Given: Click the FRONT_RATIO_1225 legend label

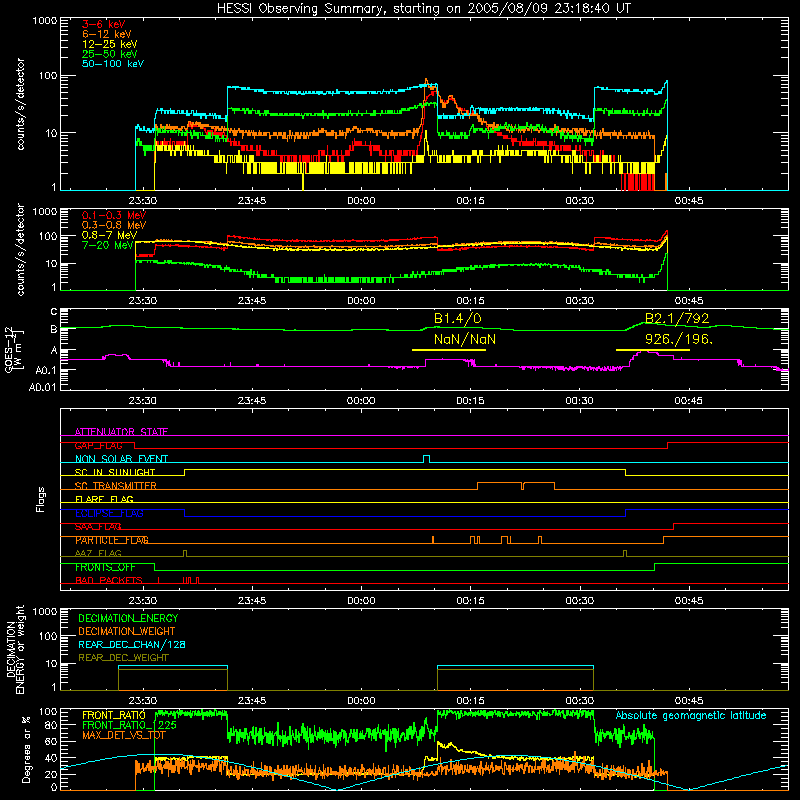Looking at the screenshot, I should [129, 725].
